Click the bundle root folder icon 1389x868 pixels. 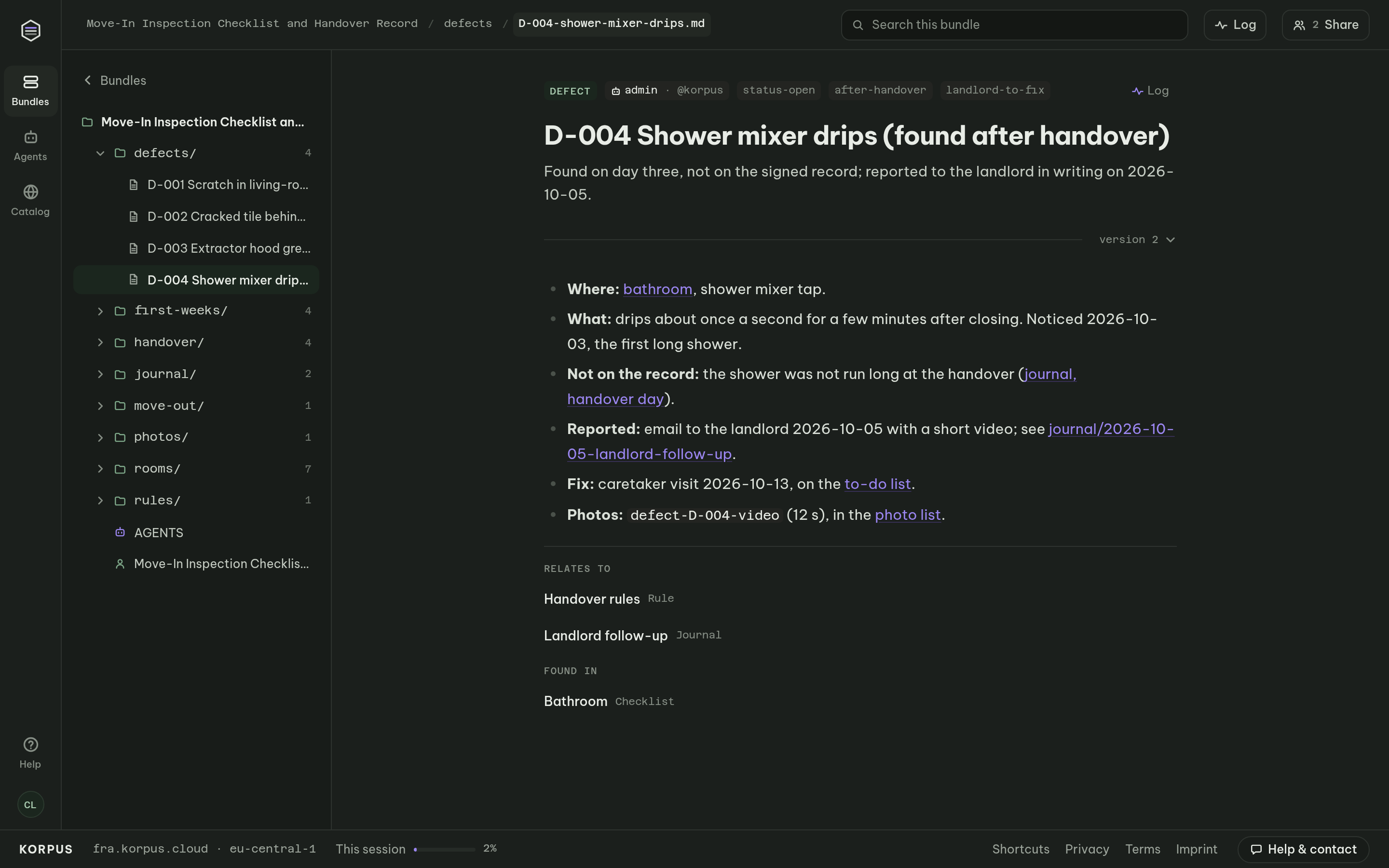click(87, 122)
